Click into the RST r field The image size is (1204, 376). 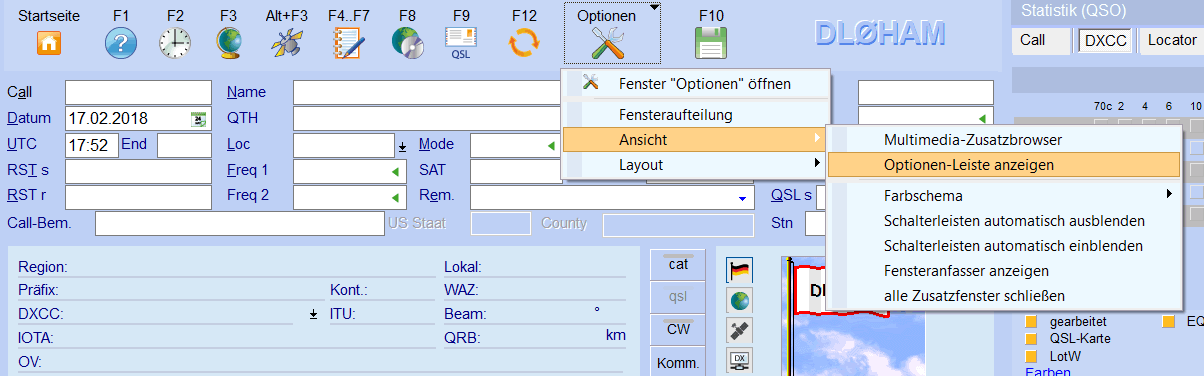138,197
